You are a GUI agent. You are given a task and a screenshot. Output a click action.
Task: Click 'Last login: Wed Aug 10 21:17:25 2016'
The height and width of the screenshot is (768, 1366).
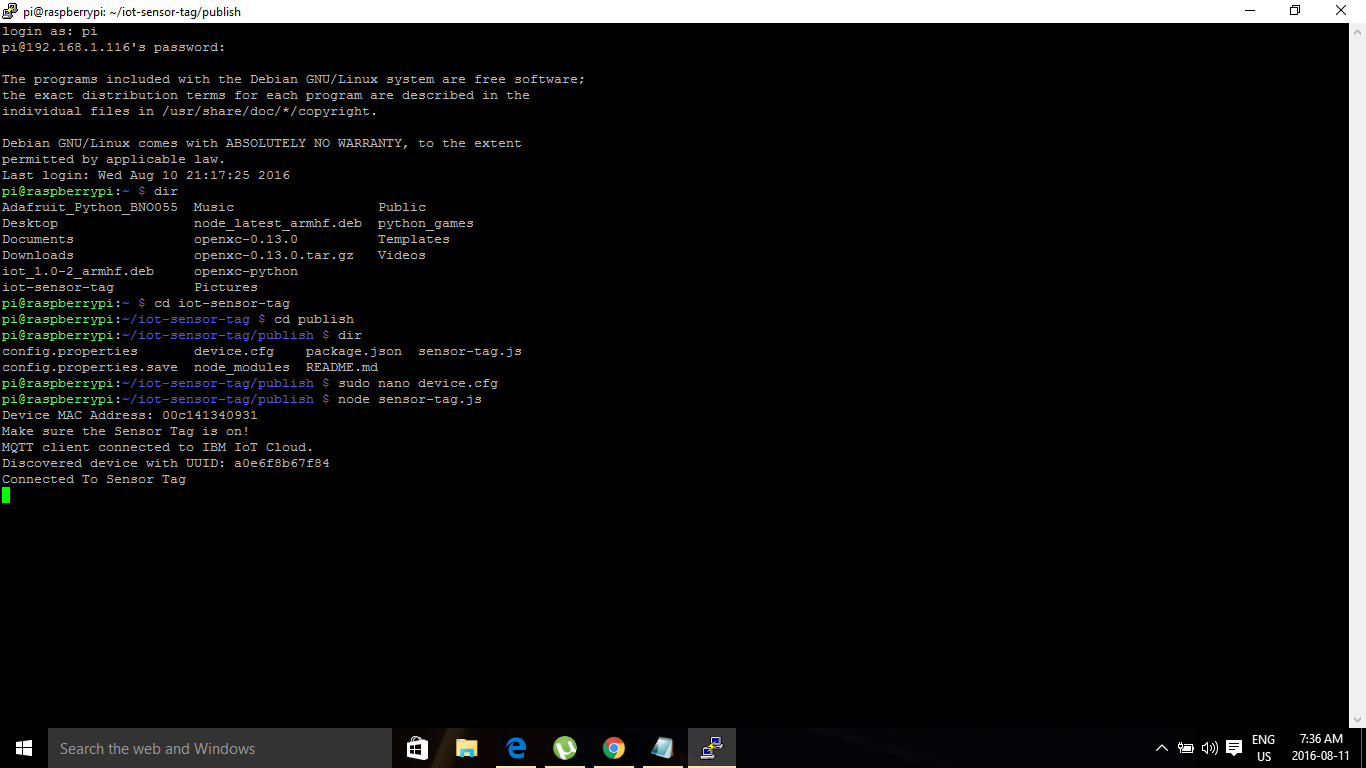(x=146, y=175)
